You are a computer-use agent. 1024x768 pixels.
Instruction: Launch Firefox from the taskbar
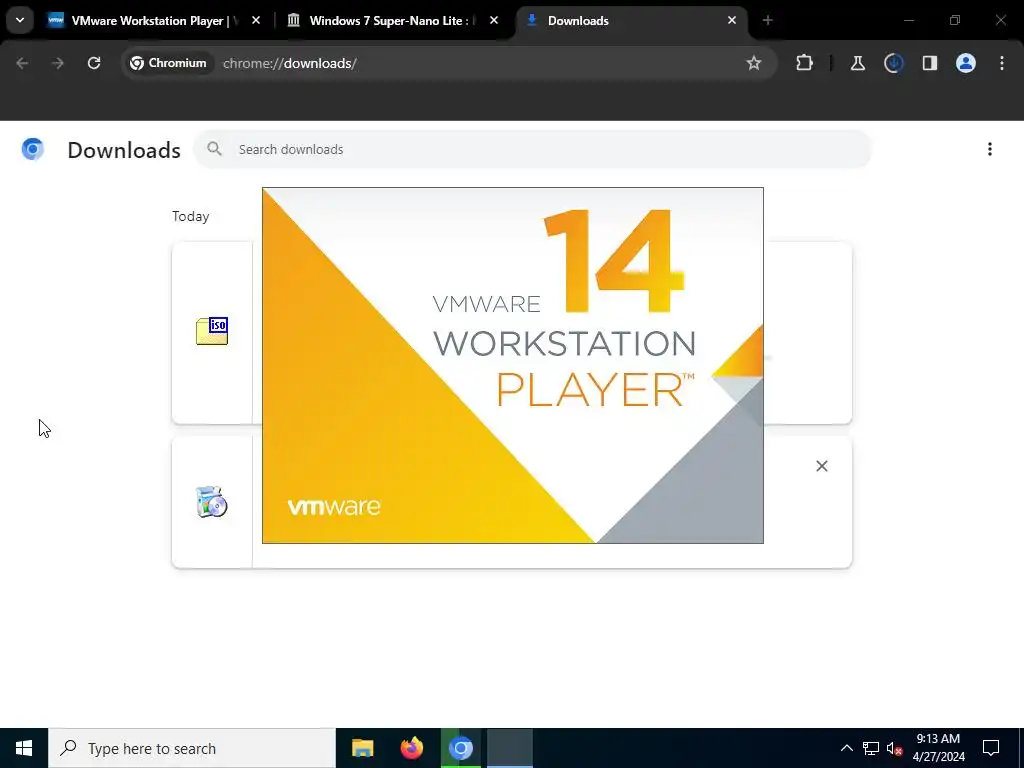[411, 748]
